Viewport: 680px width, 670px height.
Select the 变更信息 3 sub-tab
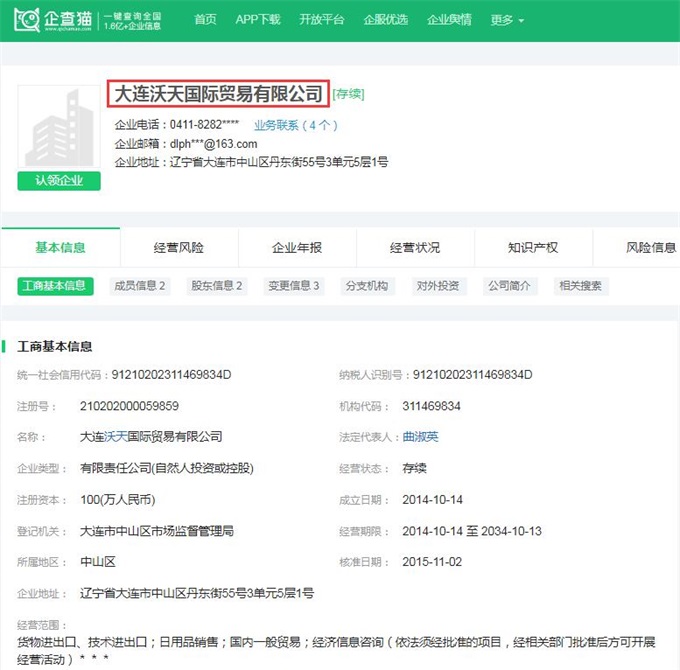coord(294,286)
